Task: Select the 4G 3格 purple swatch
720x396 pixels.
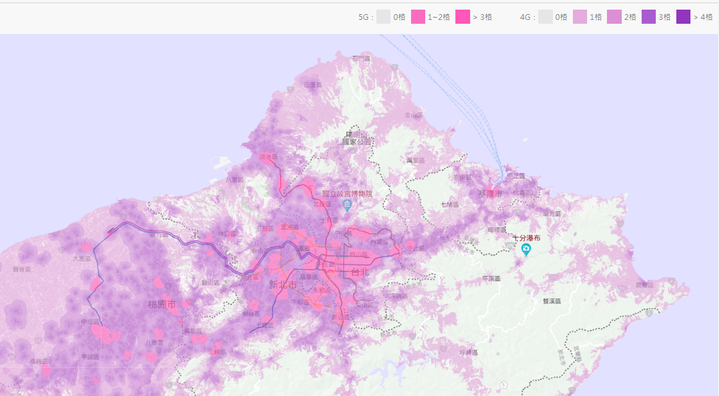Action: point(649,17)
